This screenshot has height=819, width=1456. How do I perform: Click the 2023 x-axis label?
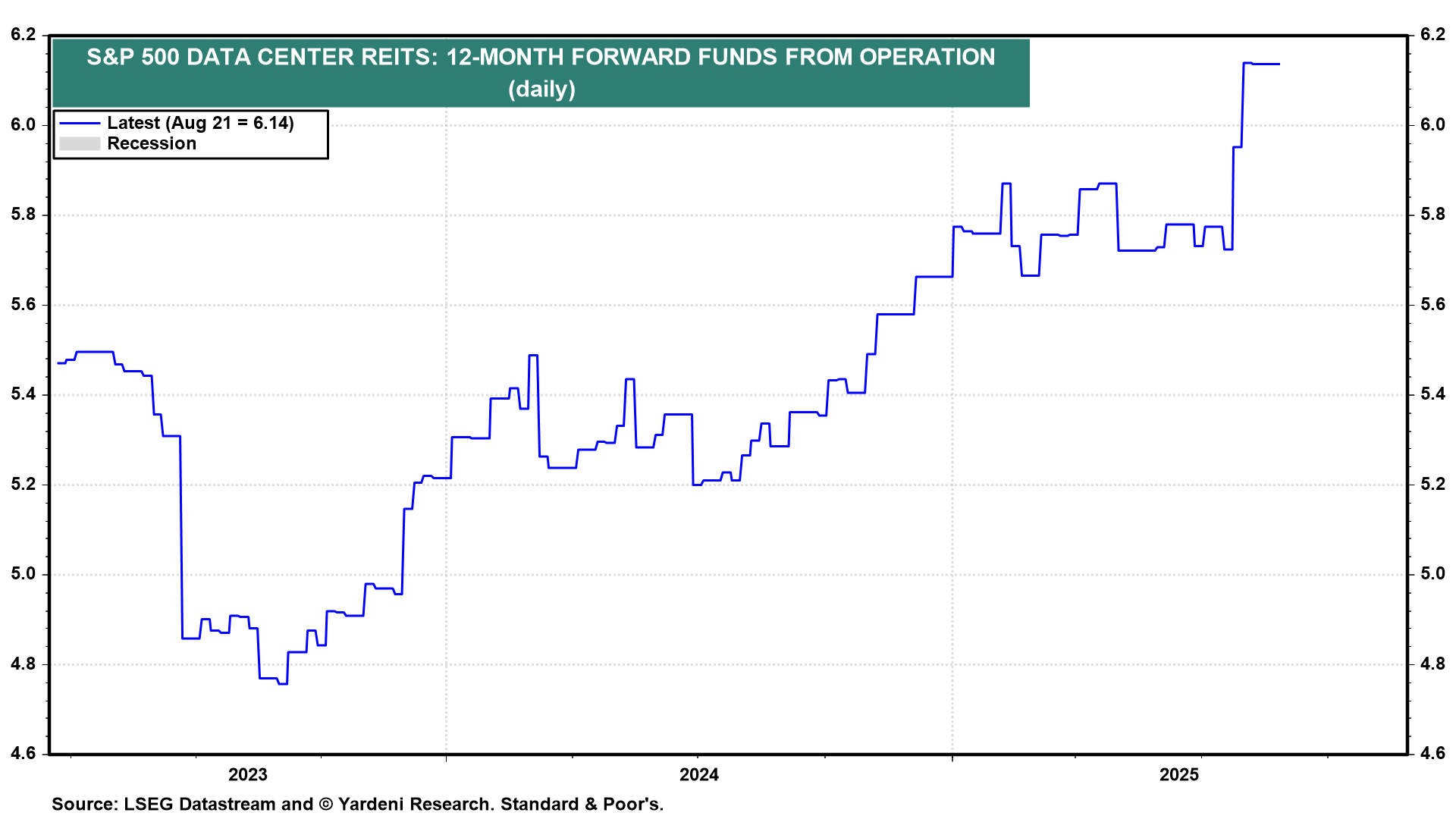(248, 774)
